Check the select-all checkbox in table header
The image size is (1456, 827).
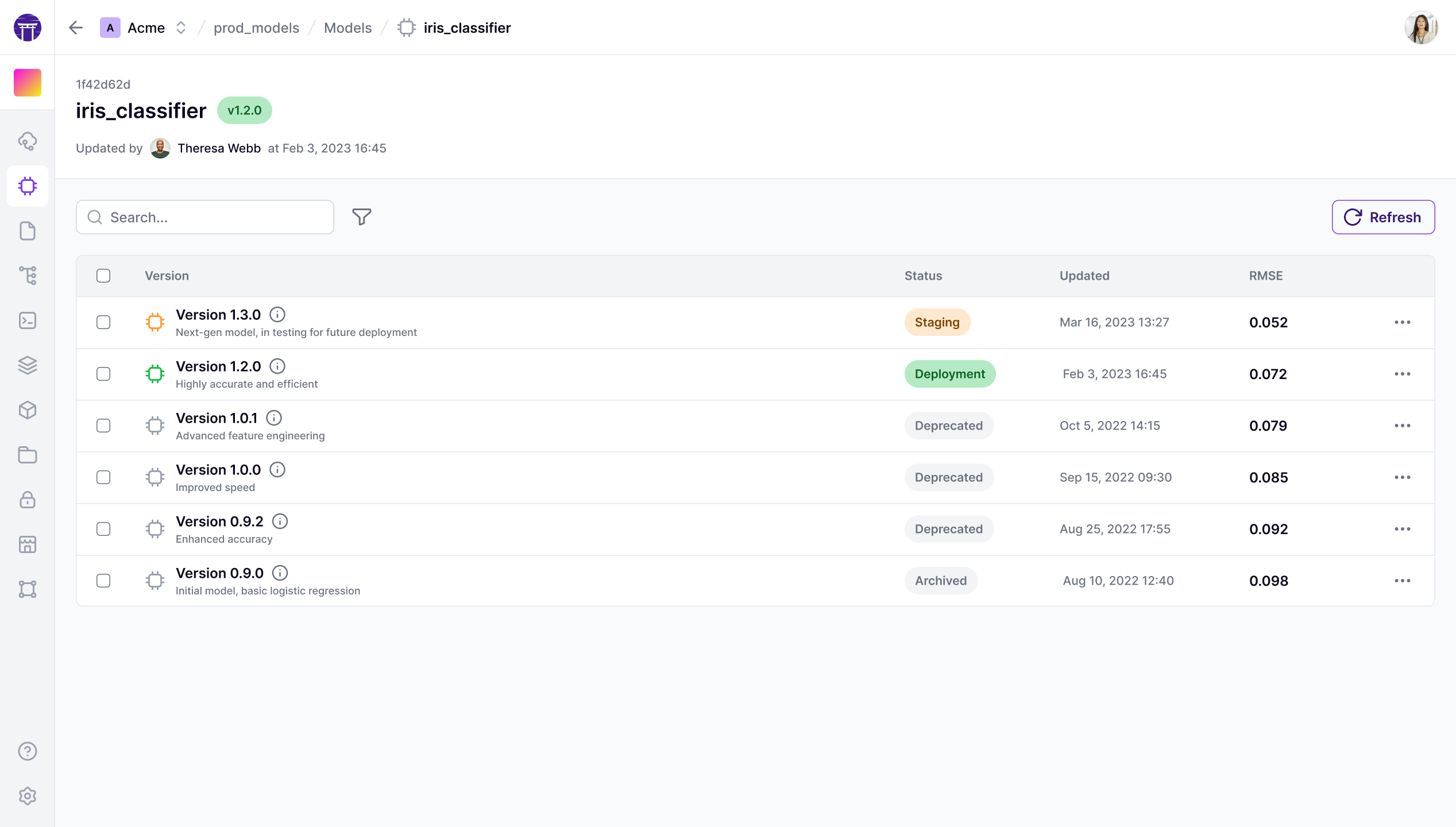pos(103,276)
